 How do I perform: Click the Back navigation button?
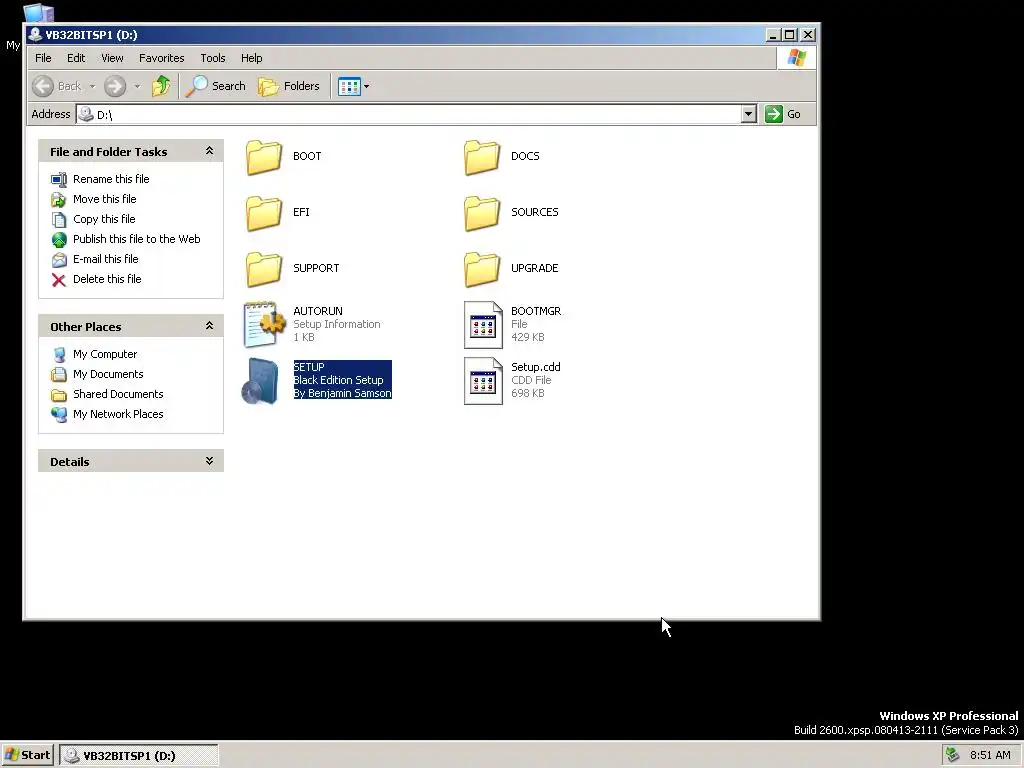pyautogui.click(x=57, y=86)
